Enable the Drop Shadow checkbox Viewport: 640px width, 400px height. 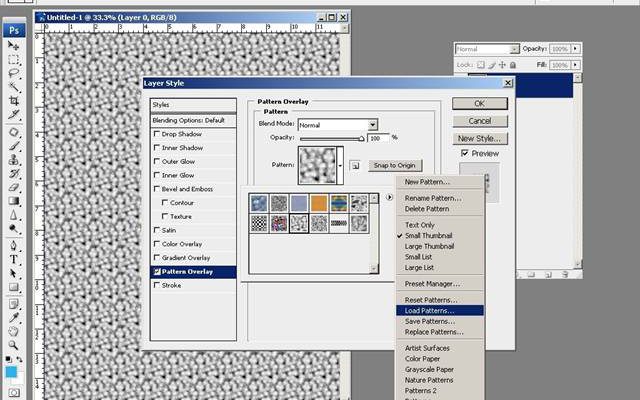[x=156, y=133]
